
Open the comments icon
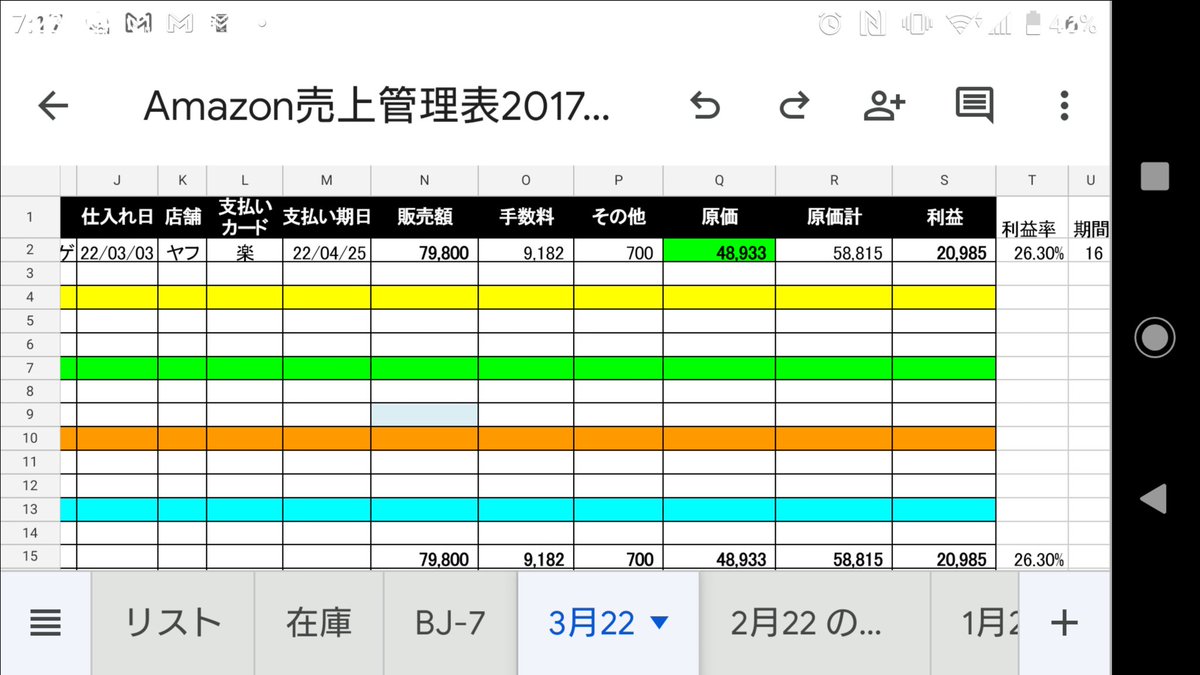click(x=974, y=106)
